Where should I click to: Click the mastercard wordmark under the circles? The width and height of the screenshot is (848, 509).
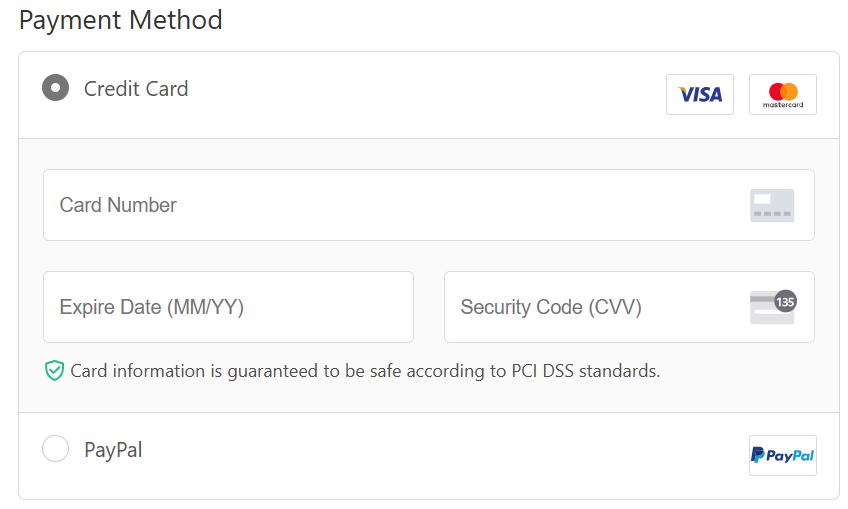click(x=783, y=105)
